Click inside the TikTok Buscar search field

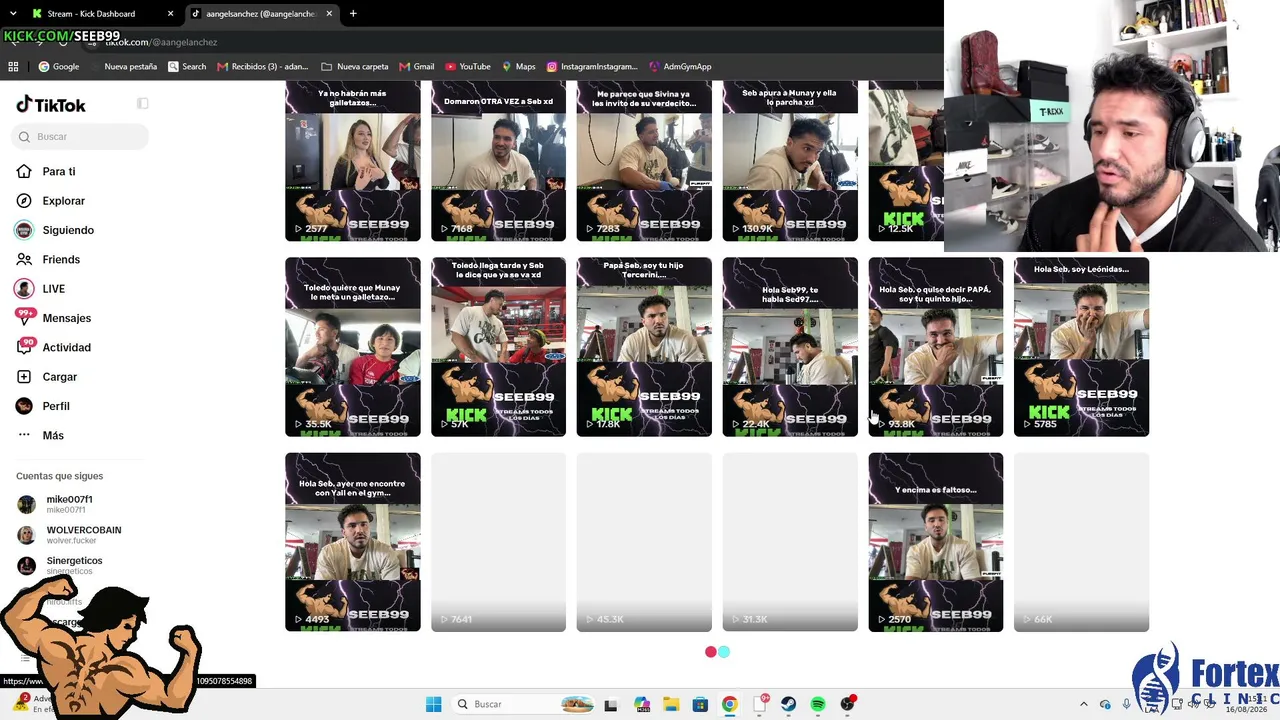coord(82,137)
